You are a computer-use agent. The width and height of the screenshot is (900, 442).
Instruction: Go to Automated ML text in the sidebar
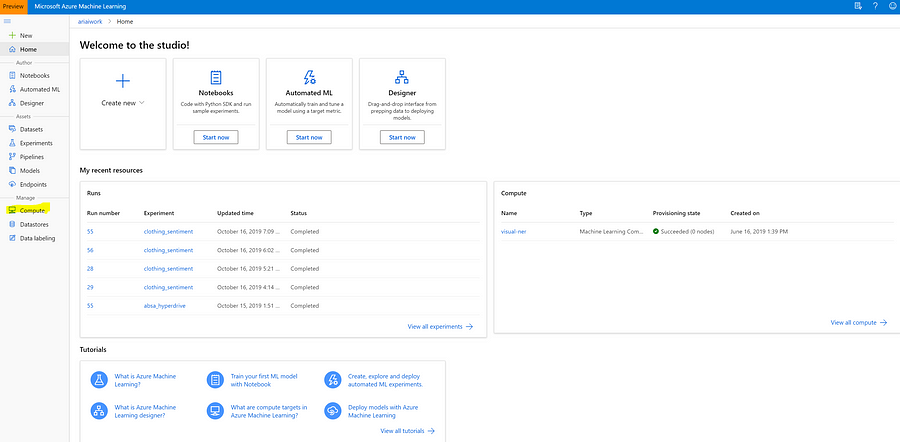click(x=40, y=90)
